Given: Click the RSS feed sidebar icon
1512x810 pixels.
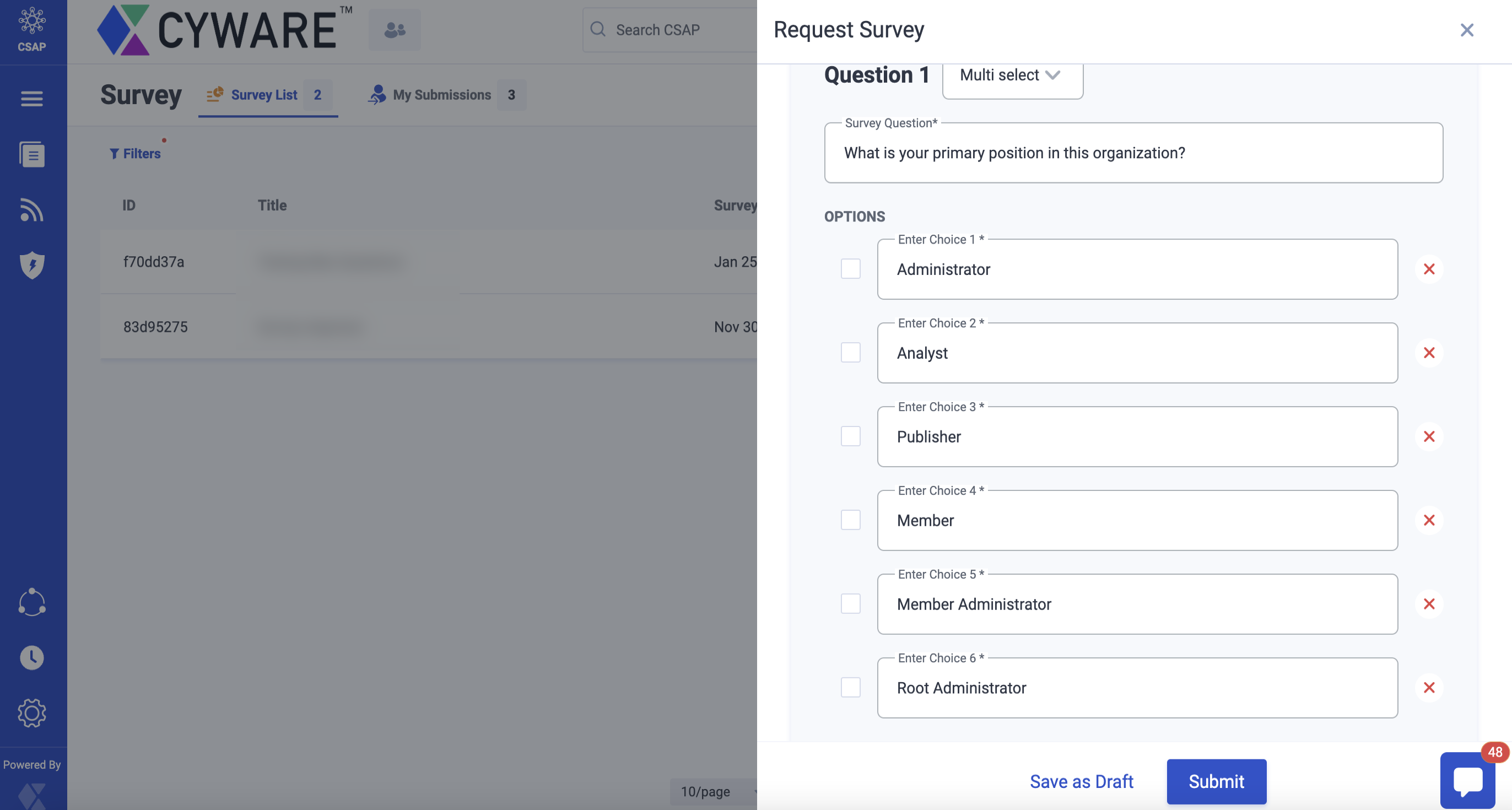Looking at the screenshot, I should (32, 209).
